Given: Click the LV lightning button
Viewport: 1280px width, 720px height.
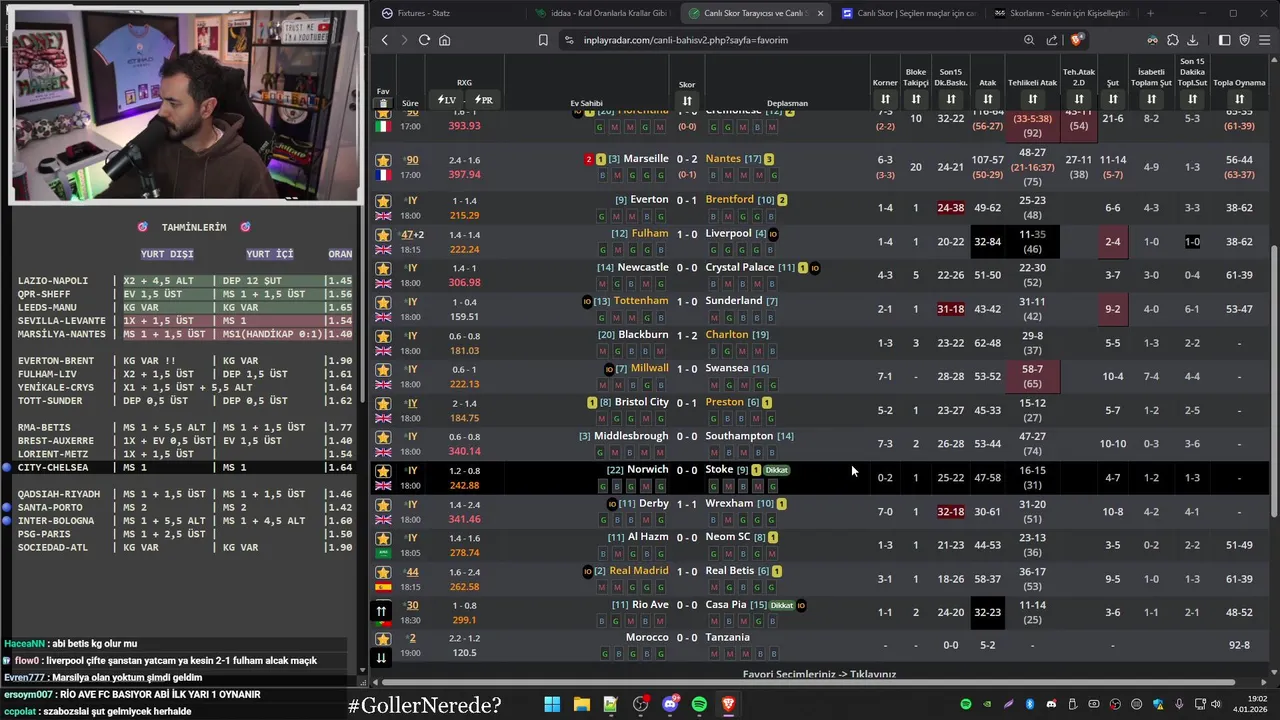Looking at the screenshot, I should pyautogui.click(x=447, y=100).
